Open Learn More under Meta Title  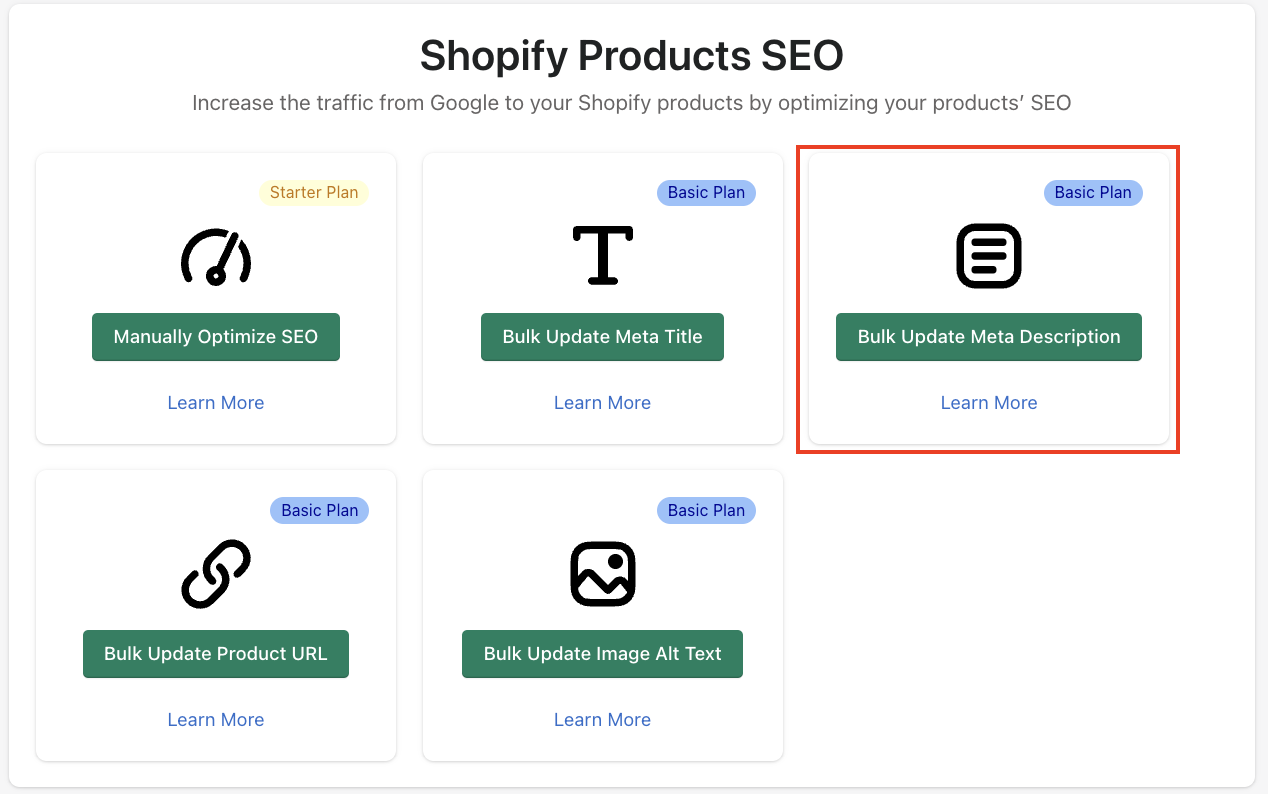603,403
